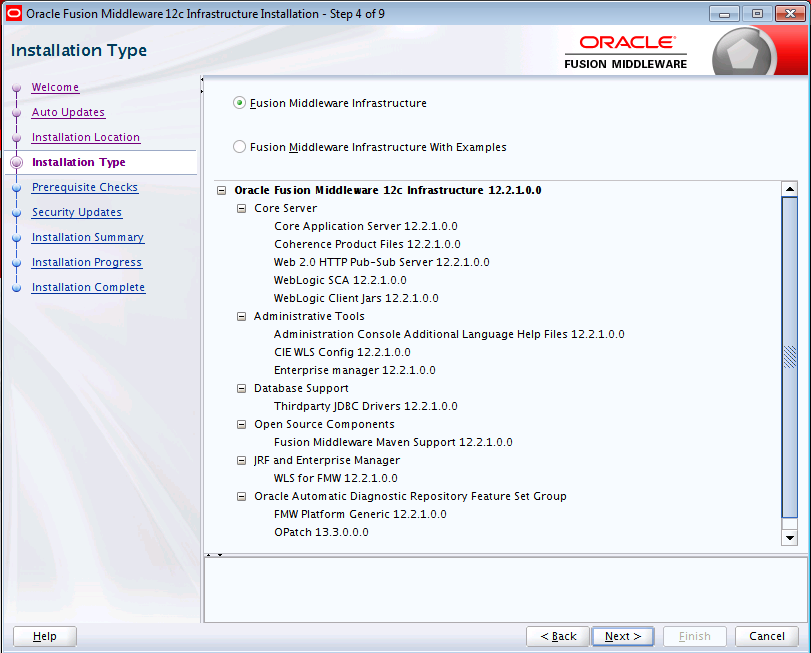This screenshot has height=653, width=811.
Task: Open the Installation Location step
Action: pos(86,137)
